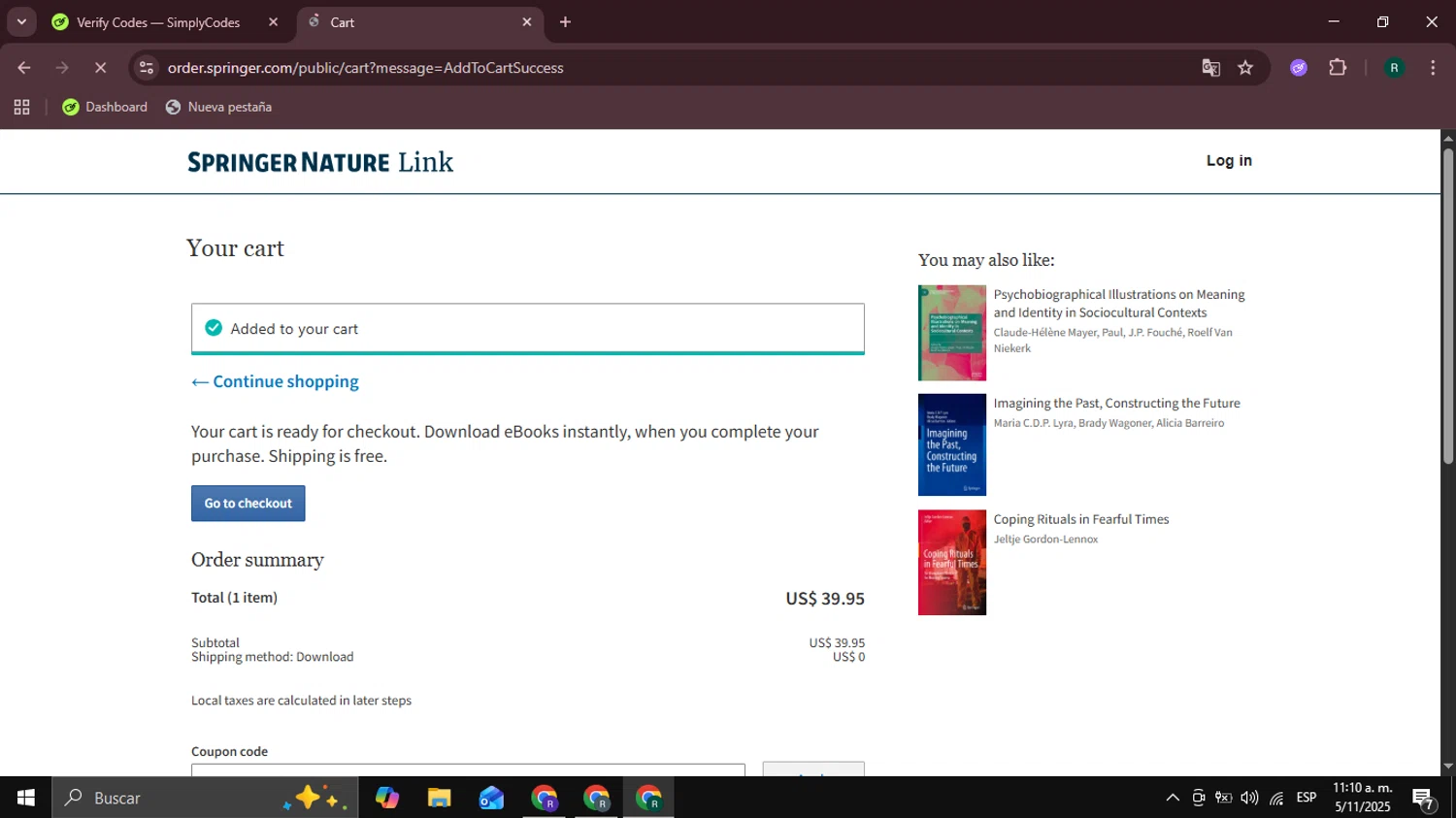This screenshot has width=1456, height=818.
Task: Open the purple extension icon
Action: 1299,68
